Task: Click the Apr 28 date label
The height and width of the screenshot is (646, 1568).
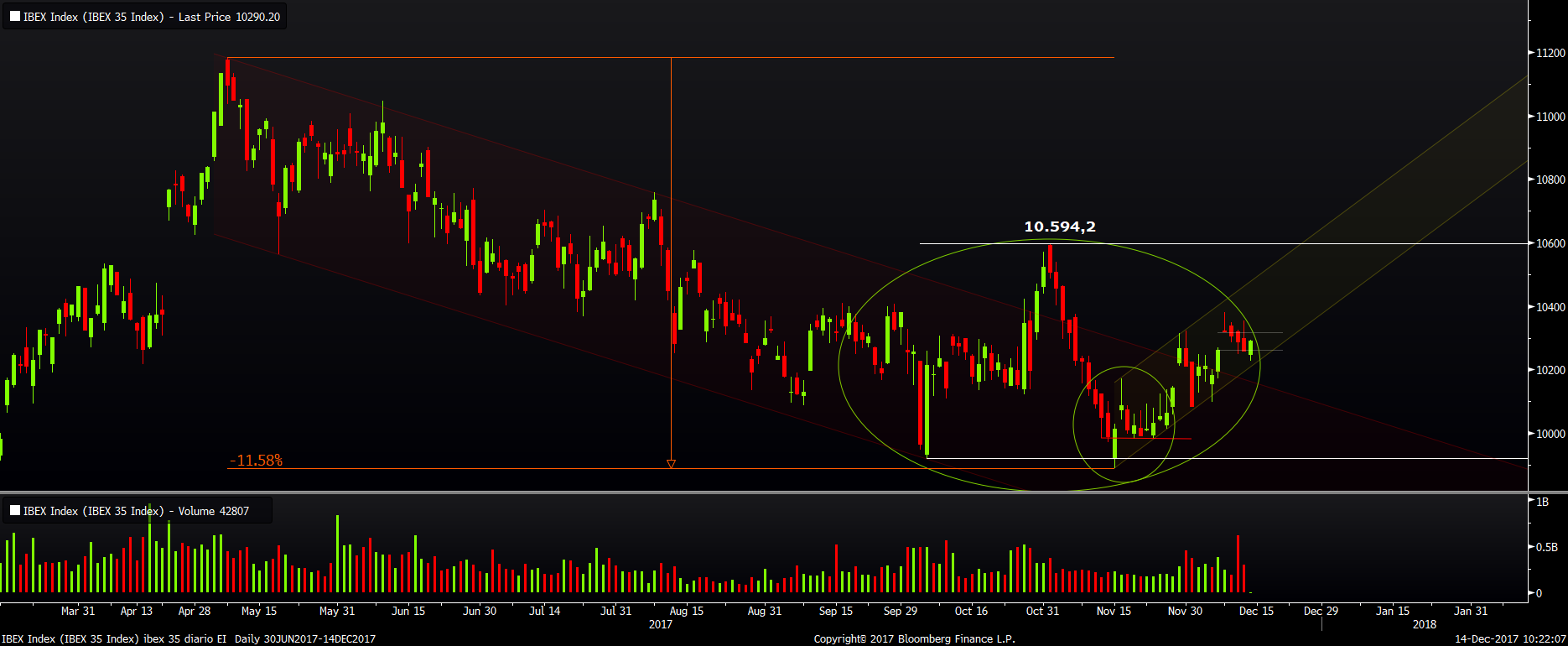Action: [x=195, y=611]
